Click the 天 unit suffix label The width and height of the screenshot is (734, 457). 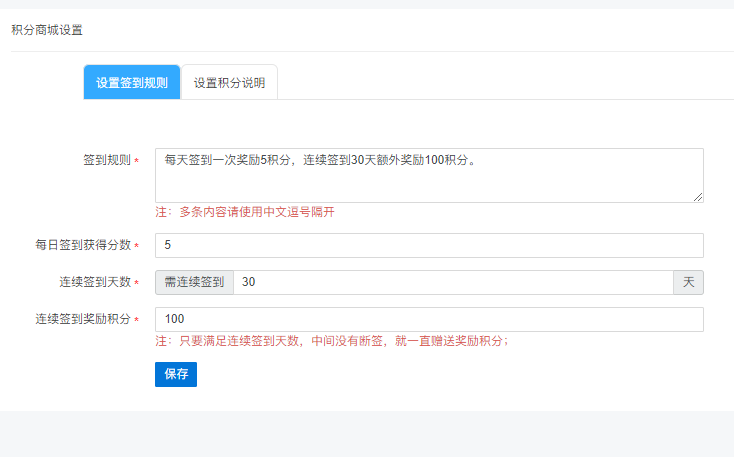[x=688, y=282]
